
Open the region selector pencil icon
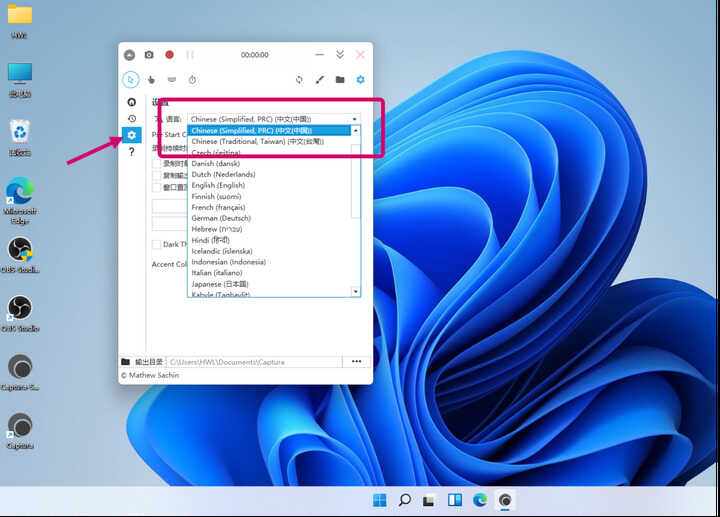pos(320,80)
